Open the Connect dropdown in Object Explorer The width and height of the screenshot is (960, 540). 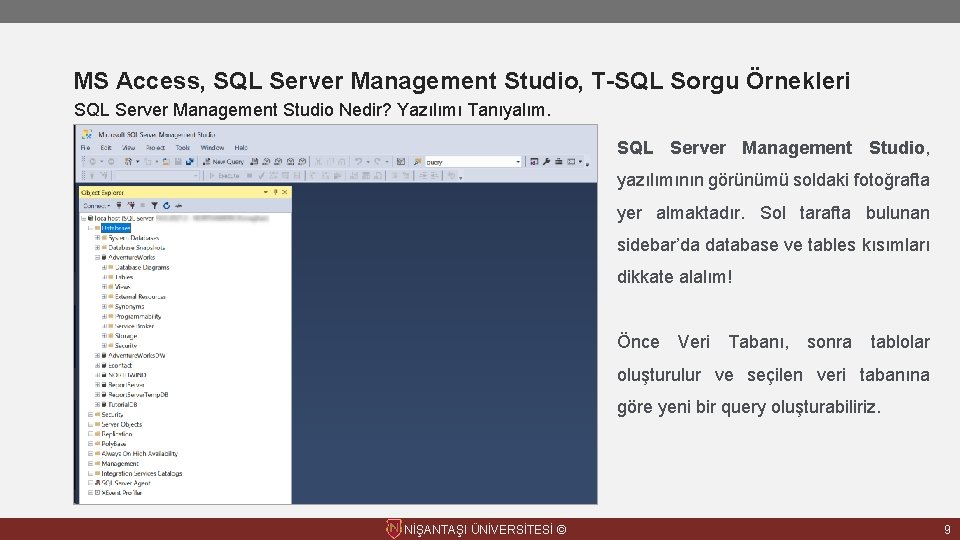pos(97,206)
